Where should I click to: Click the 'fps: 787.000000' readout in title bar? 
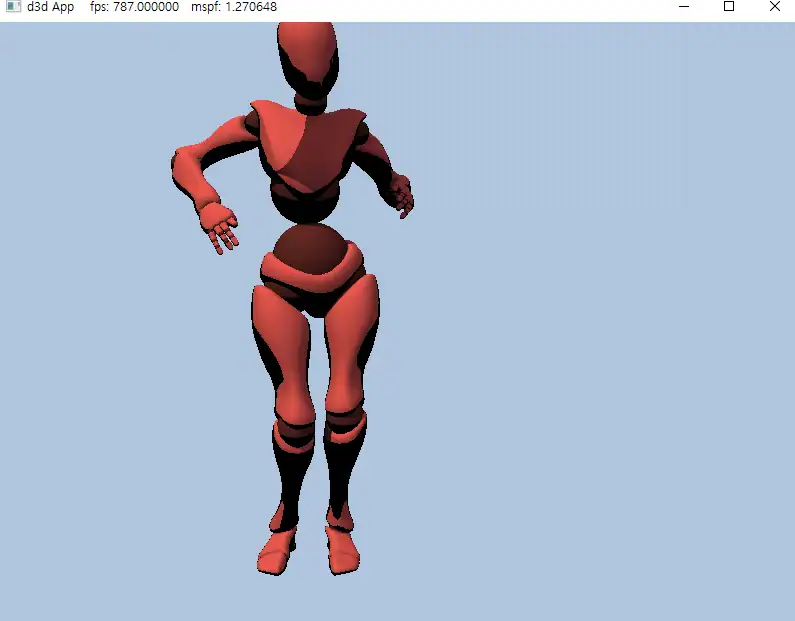coord(134,7)
